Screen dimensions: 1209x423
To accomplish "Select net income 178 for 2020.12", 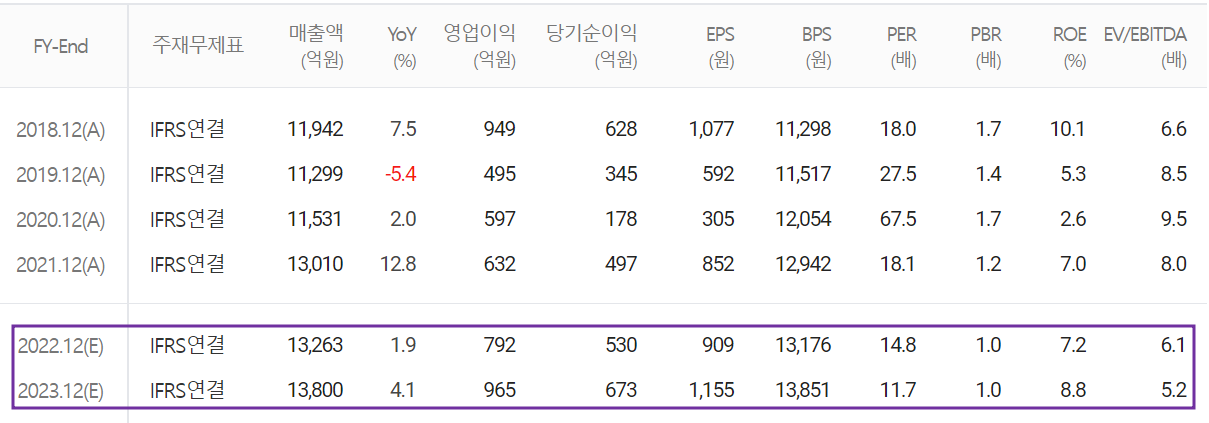I will click(x=620, y=219).
